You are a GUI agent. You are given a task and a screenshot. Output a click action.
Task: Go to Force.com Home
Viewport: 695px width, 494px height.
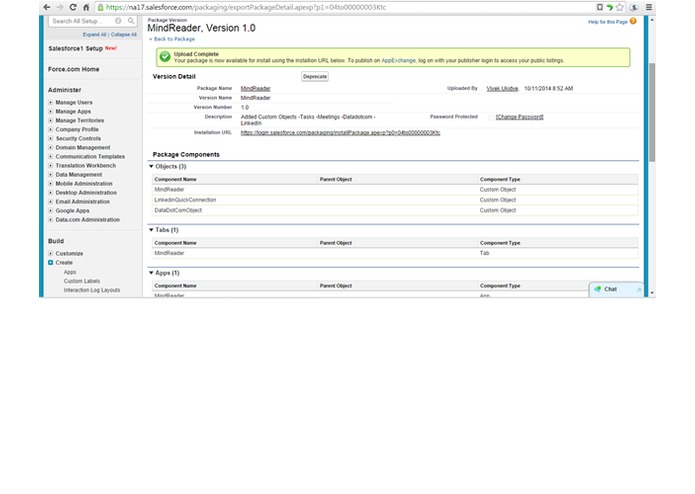click(74, 69)
